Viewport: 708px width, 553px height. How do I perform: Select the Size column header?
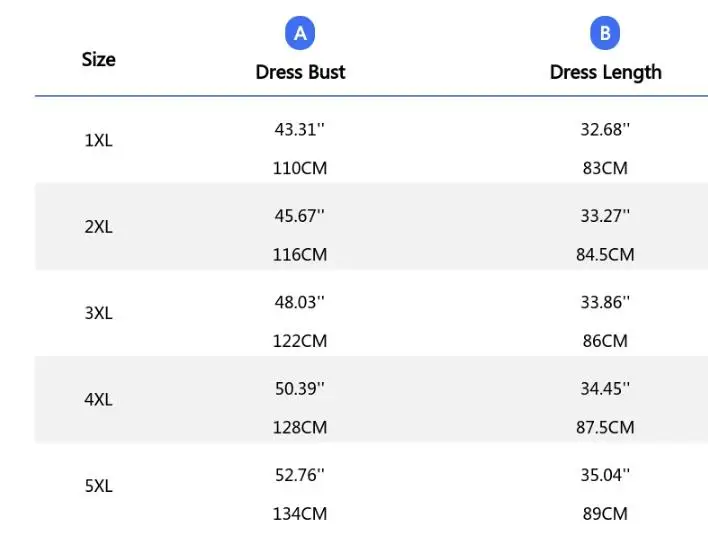pos(98,60)
